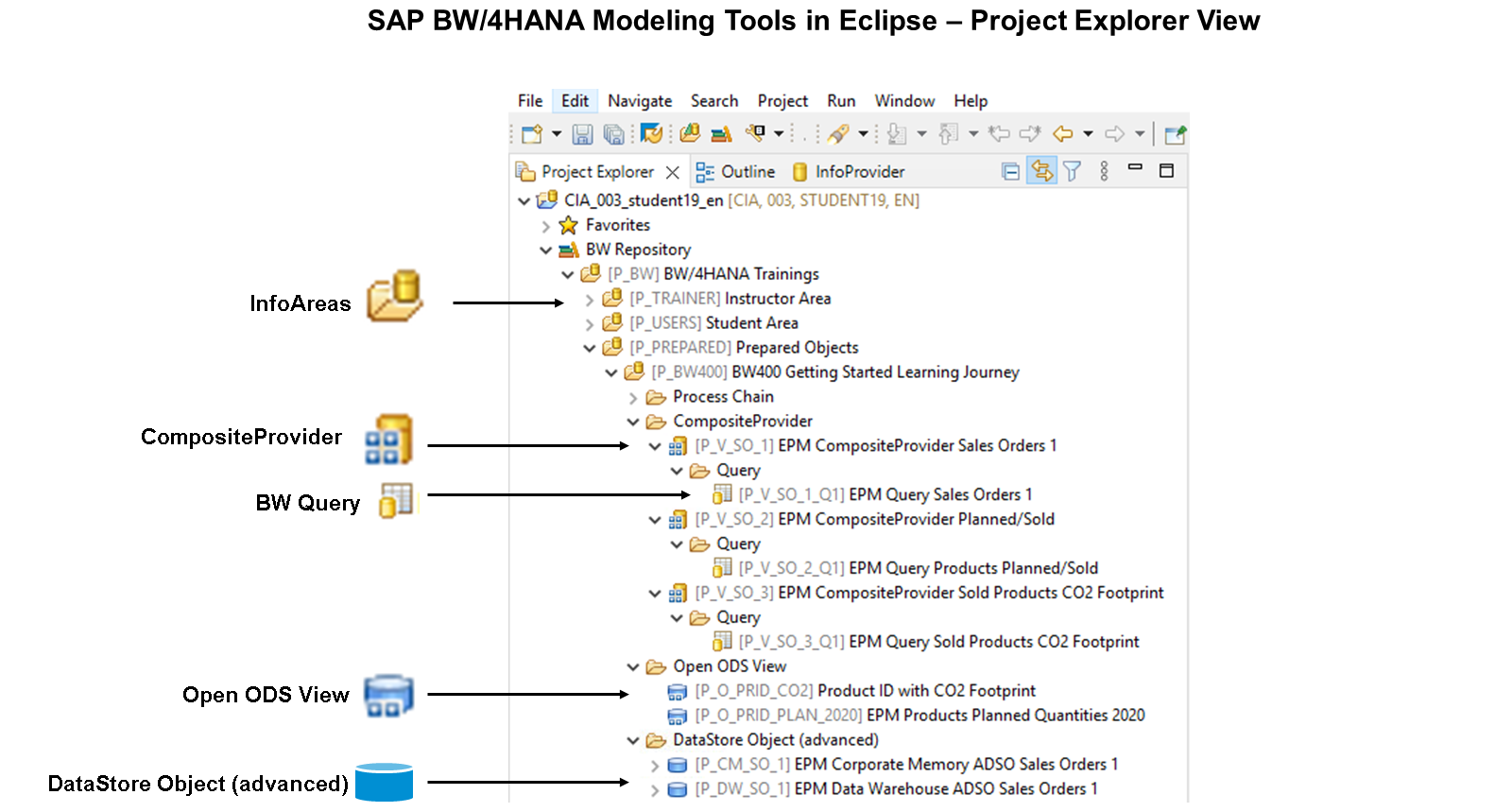Open the File menu

pos(530,101)
